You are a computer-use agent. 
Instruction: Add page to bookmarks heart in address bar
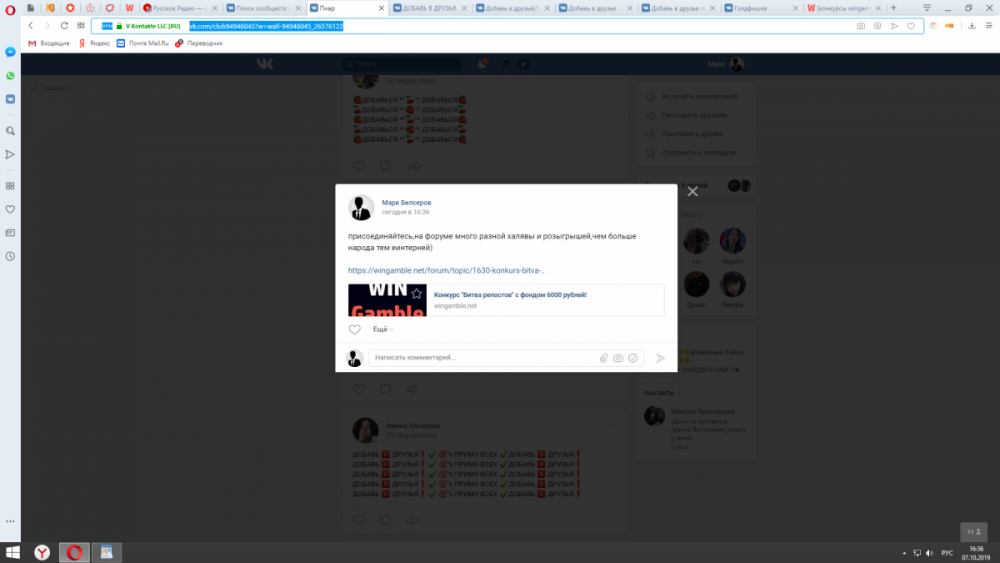pos(911,26)
